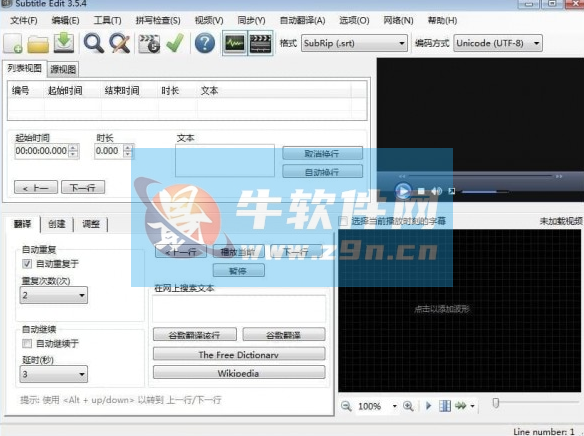The image size is (584, 436).
Task: Click the New subtitle file icon
Action: [13, 43]
